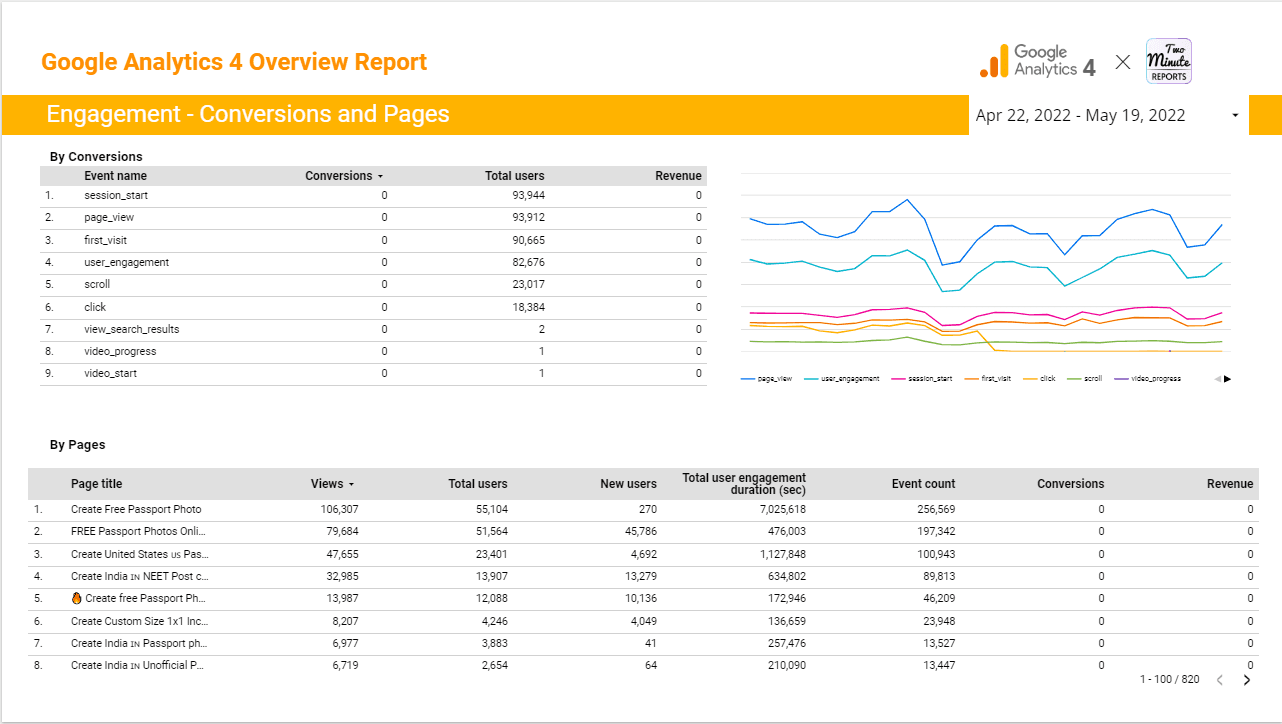1282x724 pixels.
Task: Sort pages table by Views column
Action: 332,484
